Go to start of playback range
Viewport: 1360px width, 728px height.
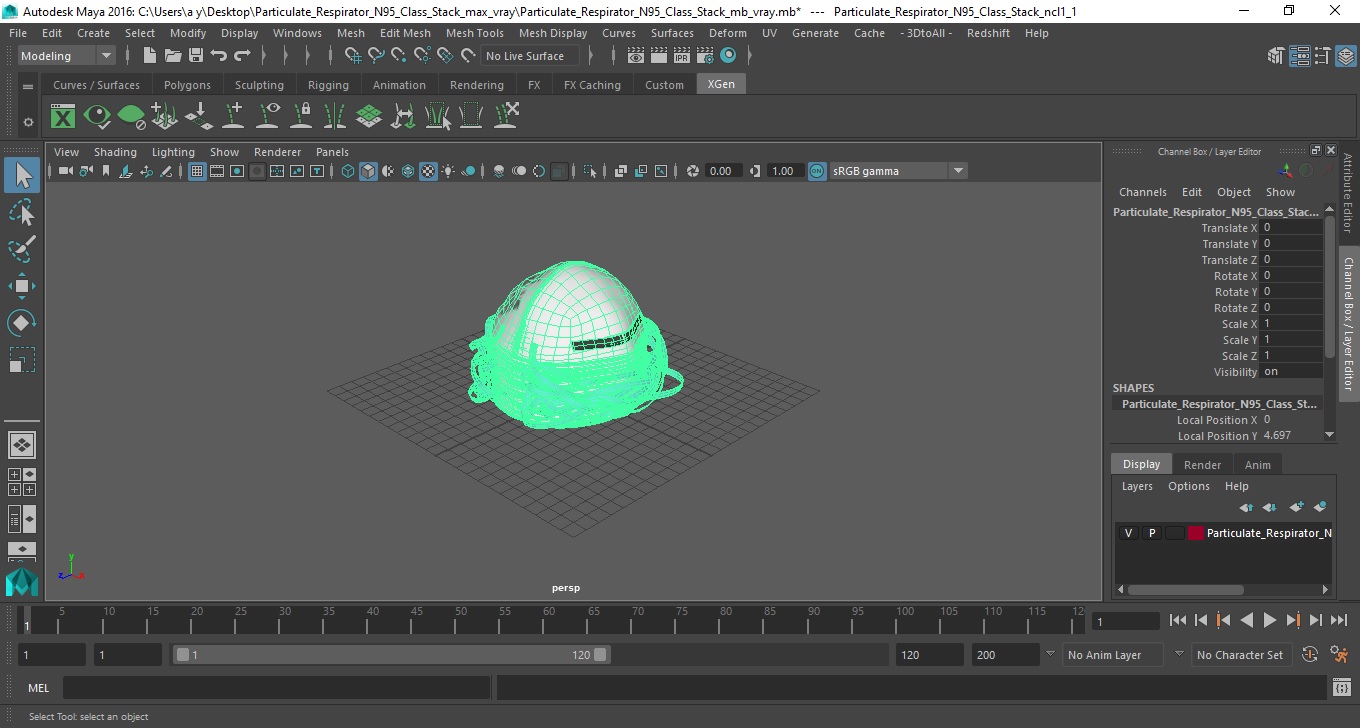click(1178, 620)
